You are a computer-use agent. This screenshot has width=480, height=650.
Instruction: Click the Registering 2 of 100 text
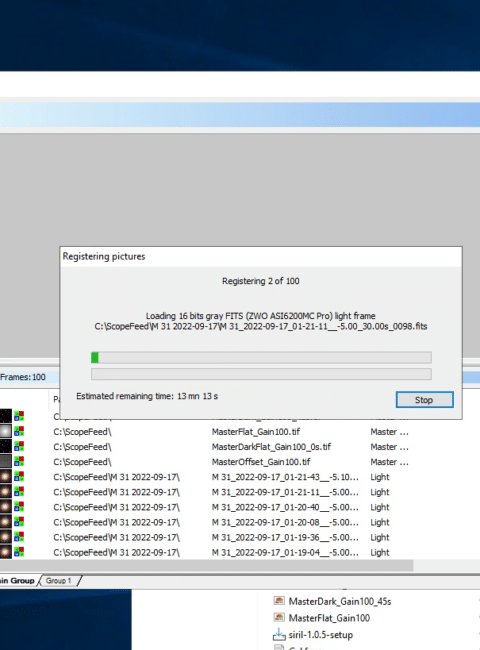(x=261, y=281)
